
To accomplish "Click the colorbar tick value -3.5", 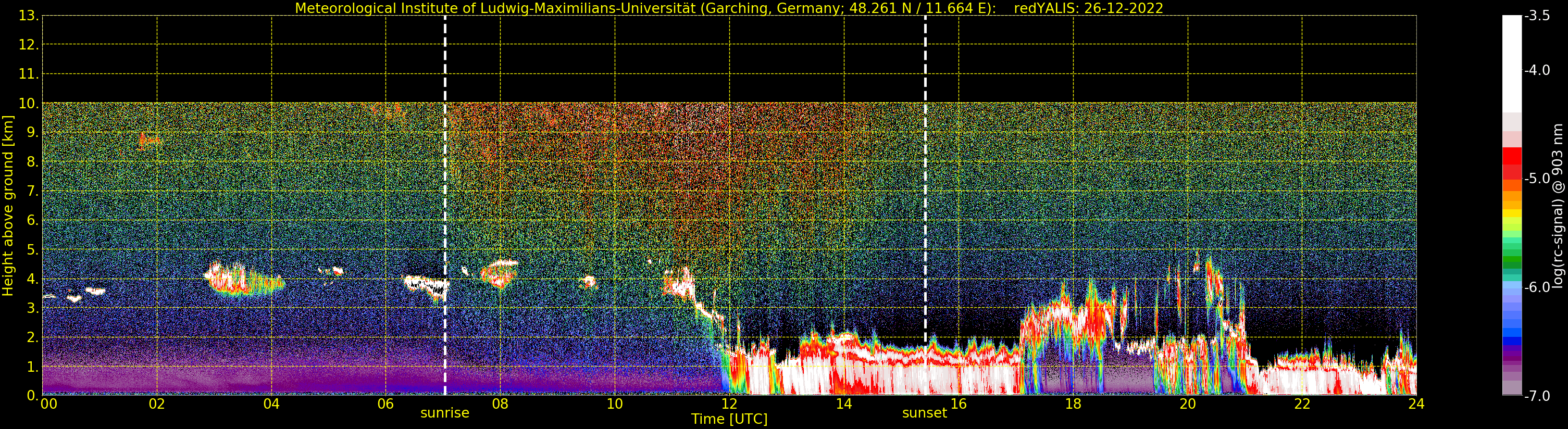I will [x=1538, y=16].
